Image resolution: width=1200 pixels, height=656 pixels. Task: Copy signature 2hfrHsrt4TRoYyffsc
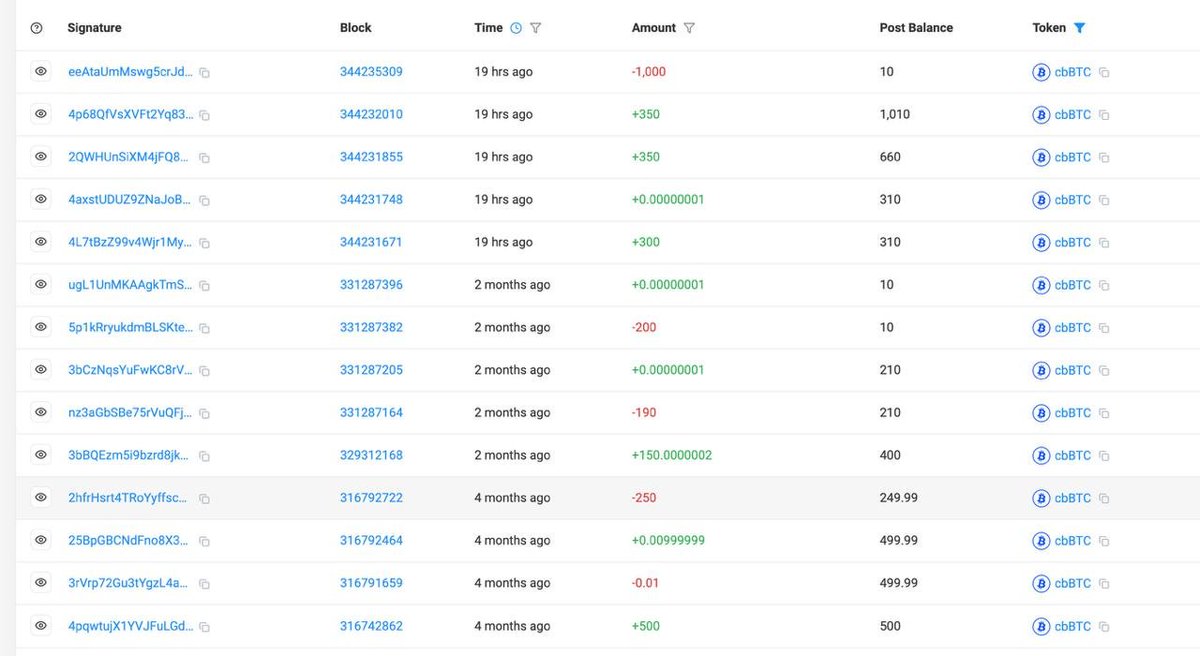[204, 498]
